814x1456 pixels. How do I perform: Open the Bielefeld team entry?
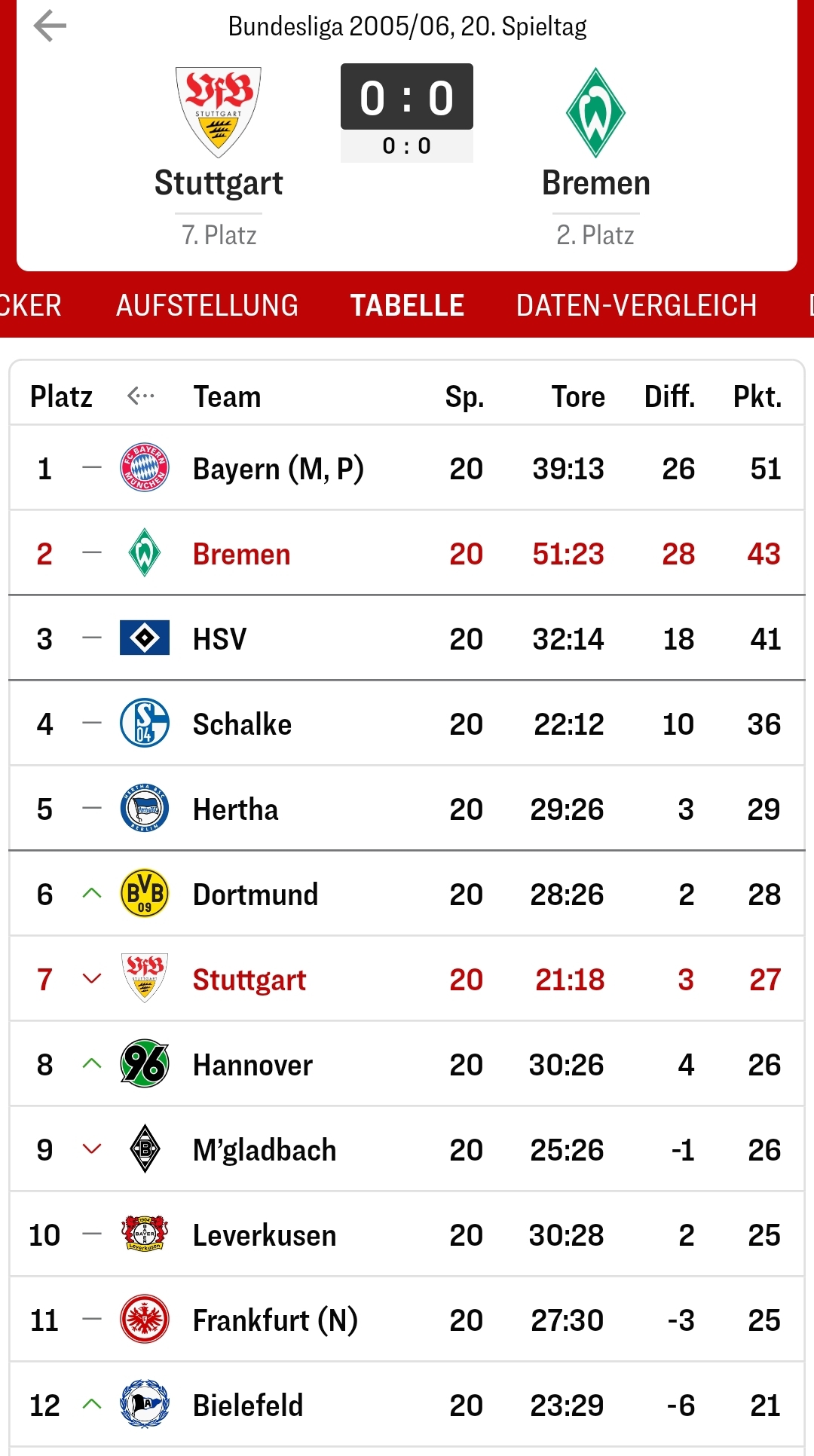(x=248, y=1406)
